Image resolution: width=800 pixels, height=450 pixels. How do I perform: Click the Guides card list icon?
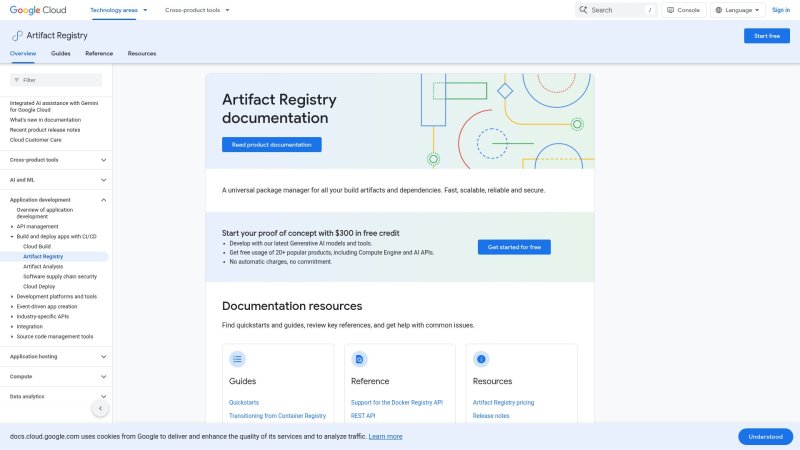click(237, 359)
